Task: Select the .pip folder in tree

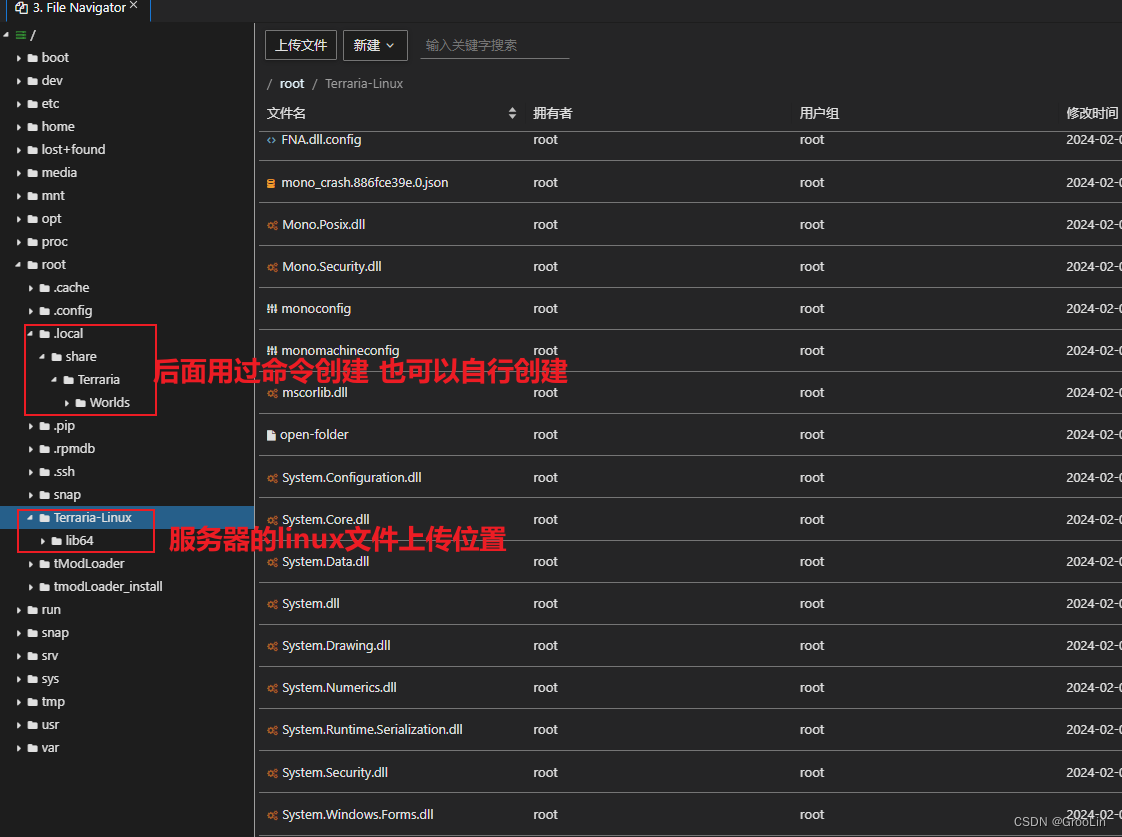Action: tap(64, 426)
